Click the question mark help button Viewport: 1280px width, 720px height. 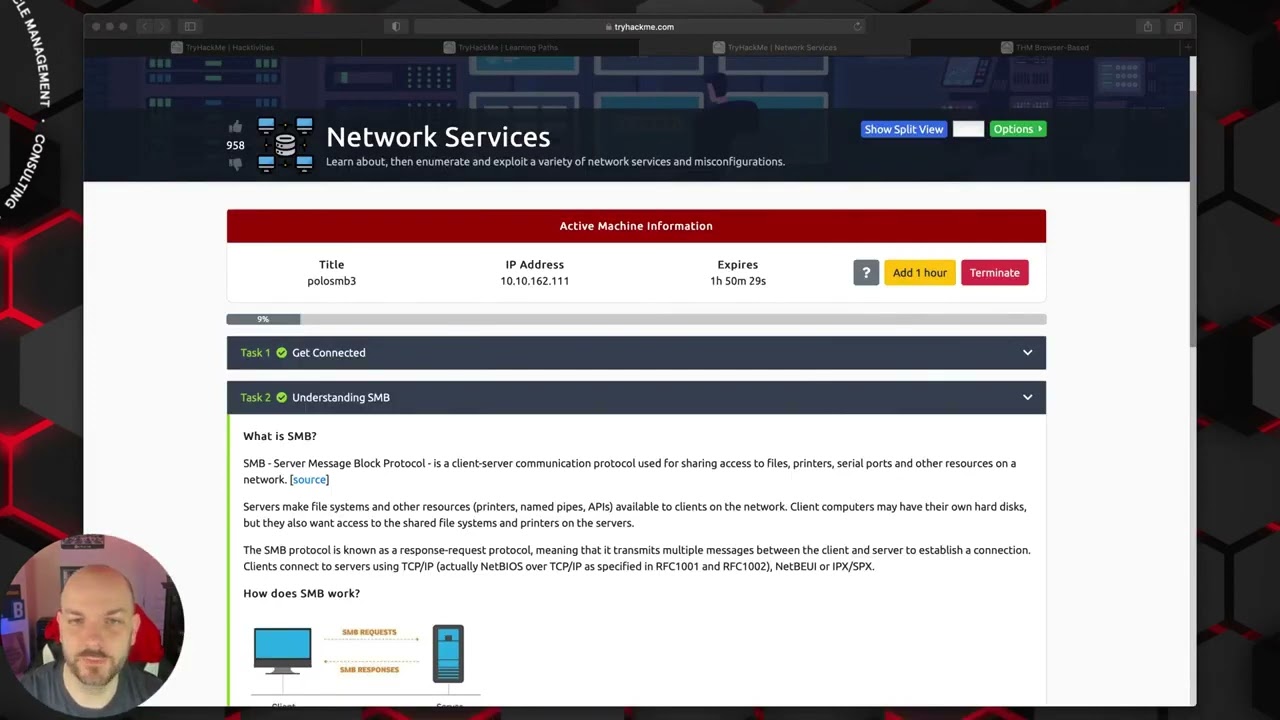[x=866, y=272]
